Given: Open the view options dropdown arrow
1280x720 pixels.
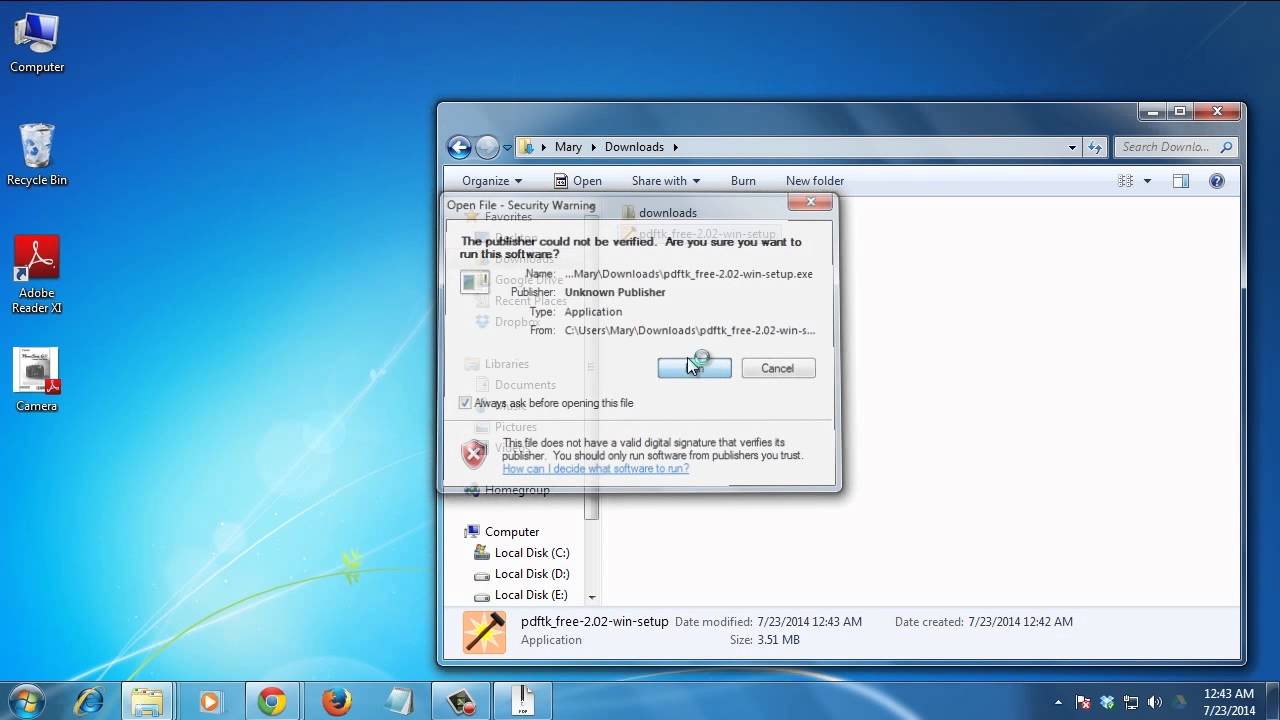Looking at the screenshot, I should pyautogui.click(x=1147, y=181).
